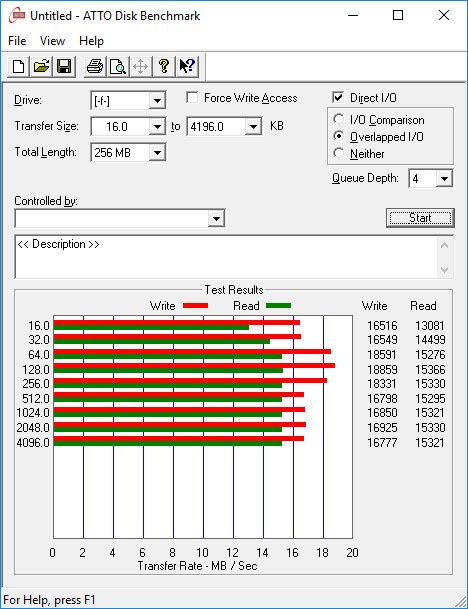Screen dimensions: 468x609
Task: Click write value 16777
Action: pos(382,442)
